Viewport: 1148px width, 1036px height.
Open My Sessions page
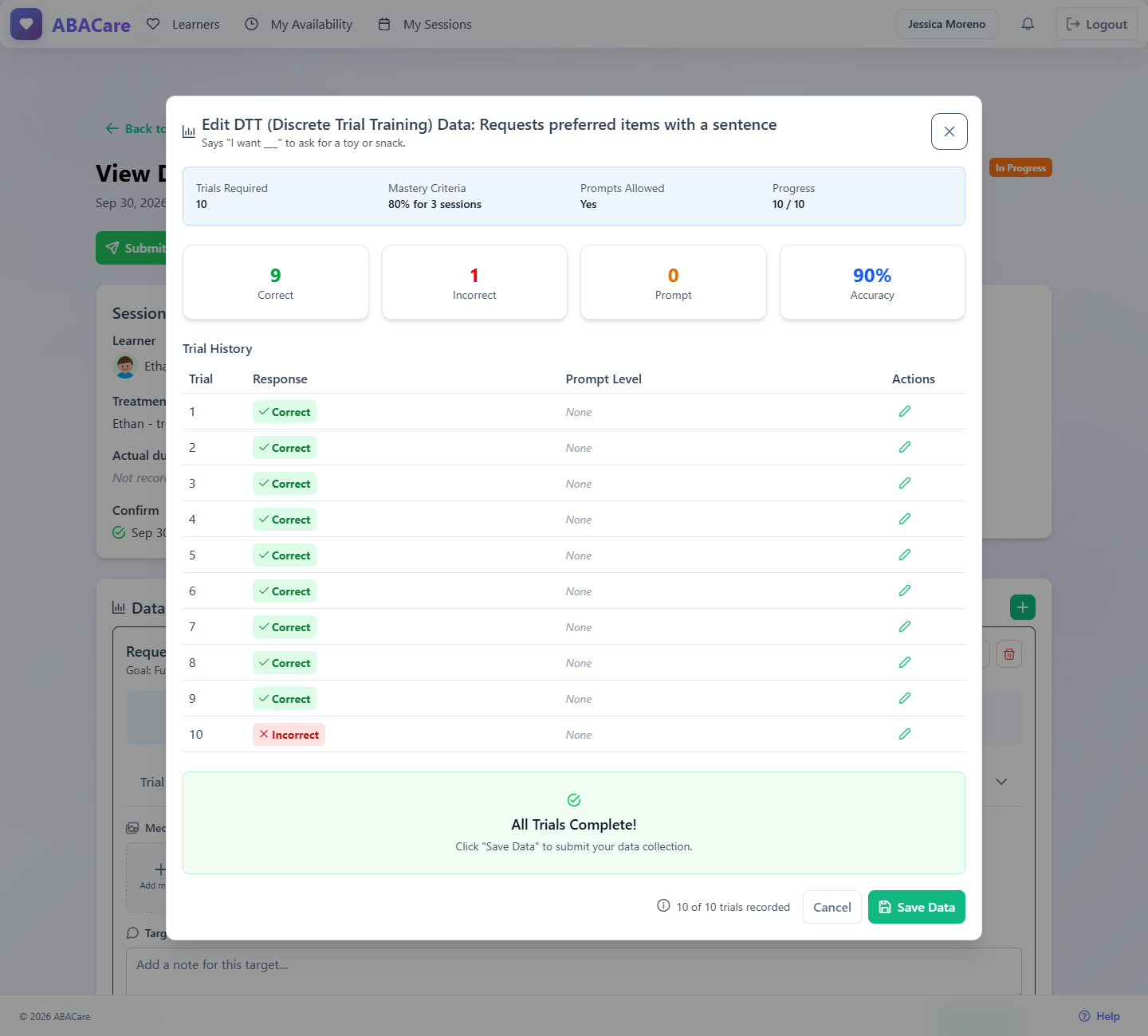point(425,24)
